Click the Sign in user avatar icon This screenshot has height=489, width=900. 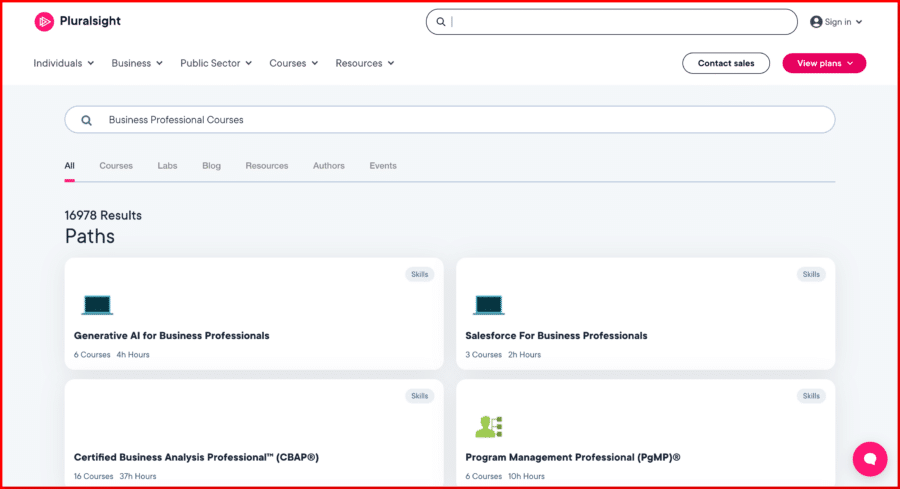coord(816,22)
